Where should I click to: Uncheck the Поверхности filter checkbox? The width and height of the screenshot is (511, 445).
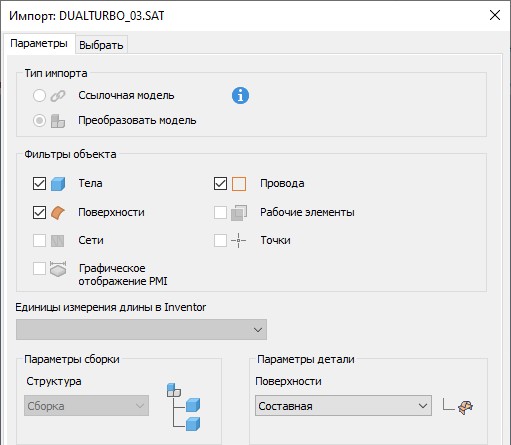pos(39,212)
